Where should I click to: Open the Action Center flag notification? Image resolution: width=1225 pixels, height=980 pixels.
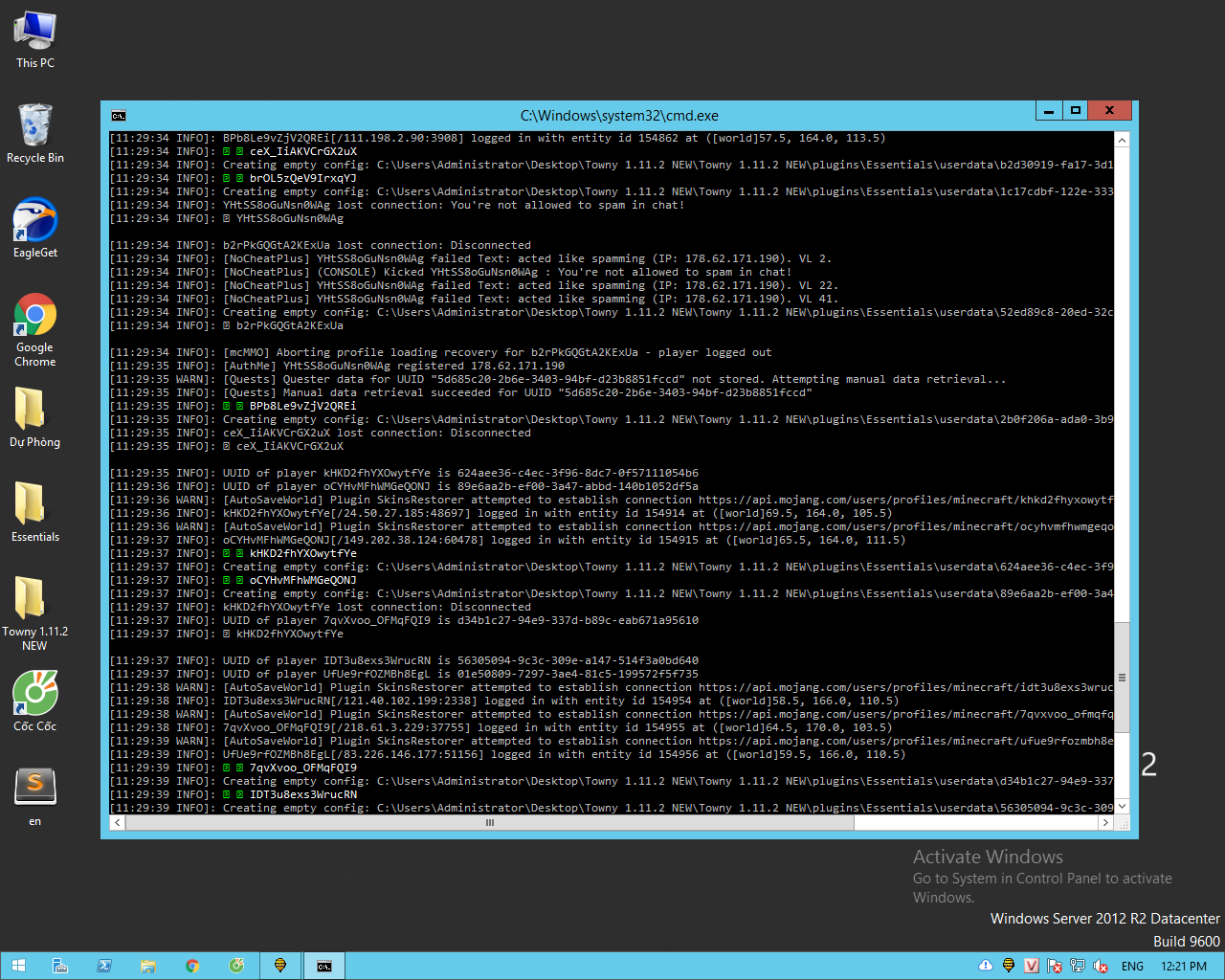coord(1053,966)
